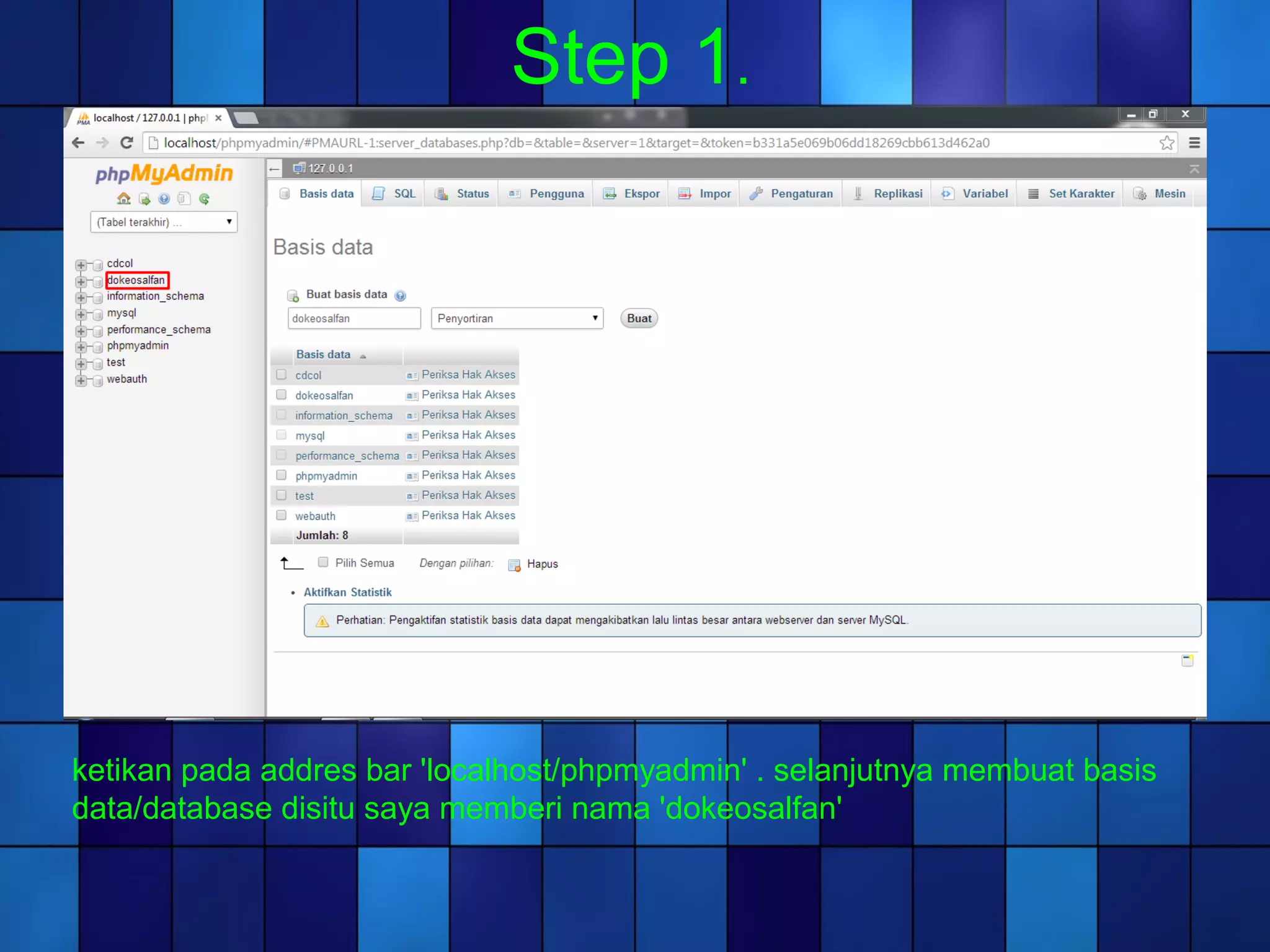Click the bookmark star icon
Viewport: 1270px width, 952px height.
(1166, 143)
